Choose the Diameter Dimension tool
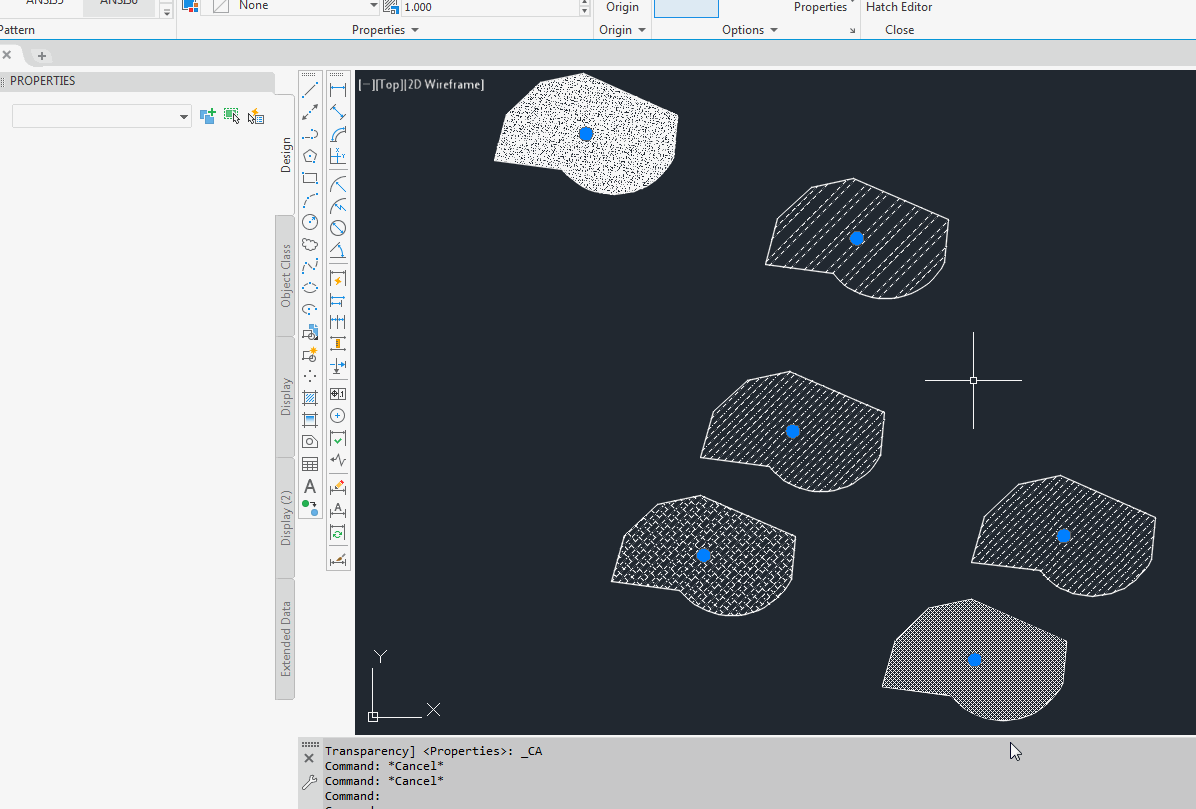The width and height of the screenshot is (1196, 809). point(338,228)
